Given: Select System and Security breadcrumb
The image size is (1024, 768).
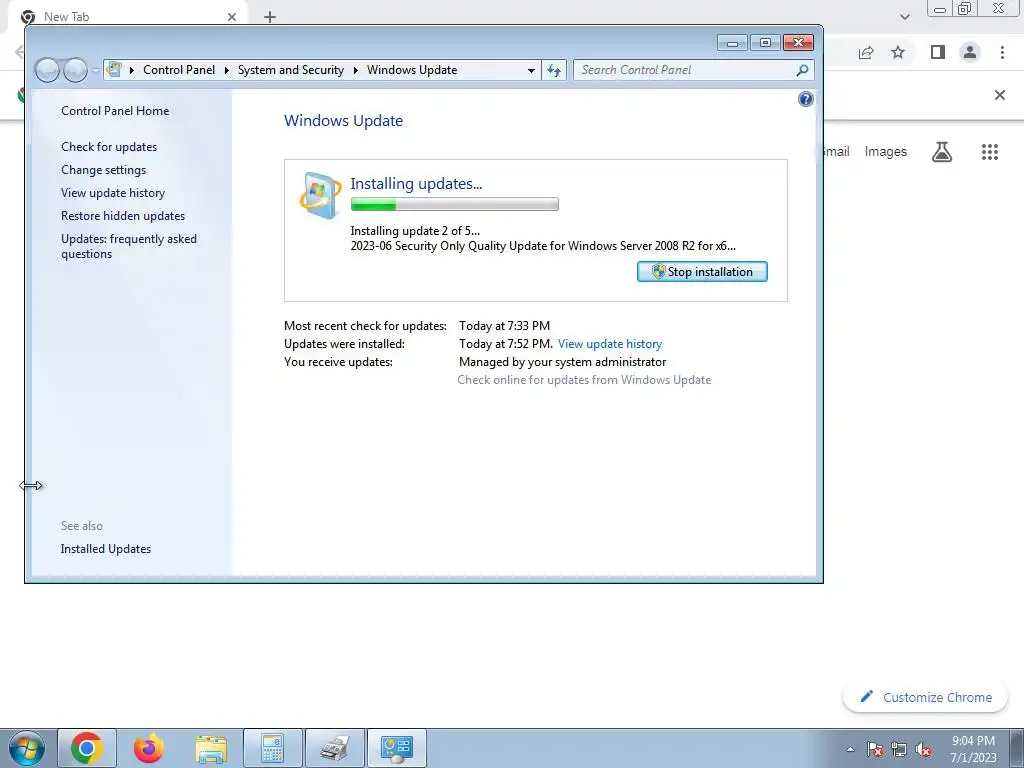Looking at the screenshot, I should [291, 70].
